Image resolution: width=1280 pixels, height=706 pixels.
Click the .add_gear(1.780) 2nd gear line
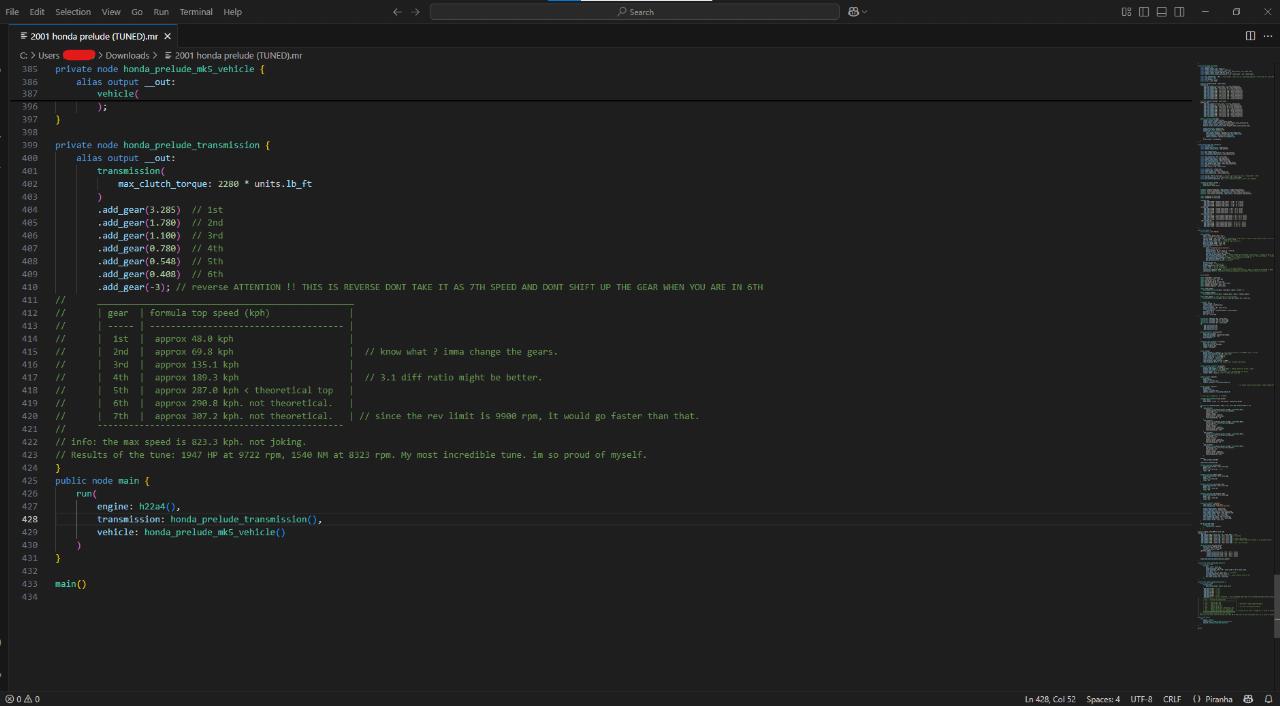(160, 223)
